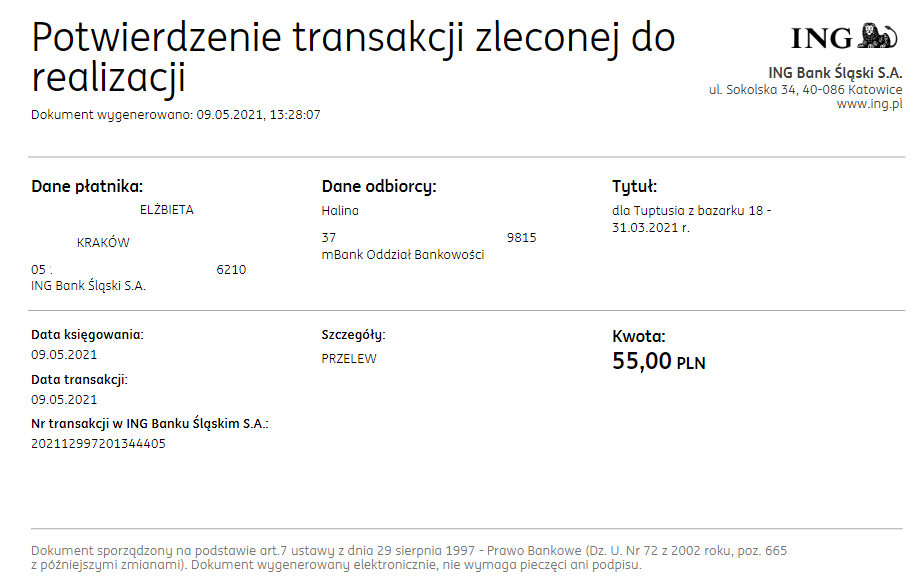This screenshot has height=586, width=922.
Task: Click the Sokolska 34 Katowice address line
Action: (805, 90)
